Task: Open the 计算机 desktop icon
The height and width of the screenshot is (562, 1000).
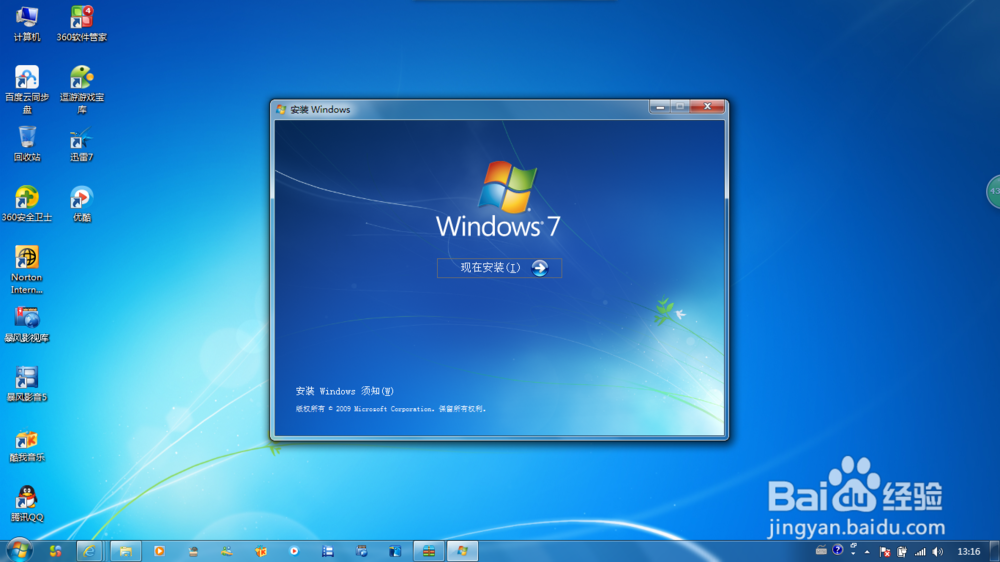Action: tap(27, 24)
